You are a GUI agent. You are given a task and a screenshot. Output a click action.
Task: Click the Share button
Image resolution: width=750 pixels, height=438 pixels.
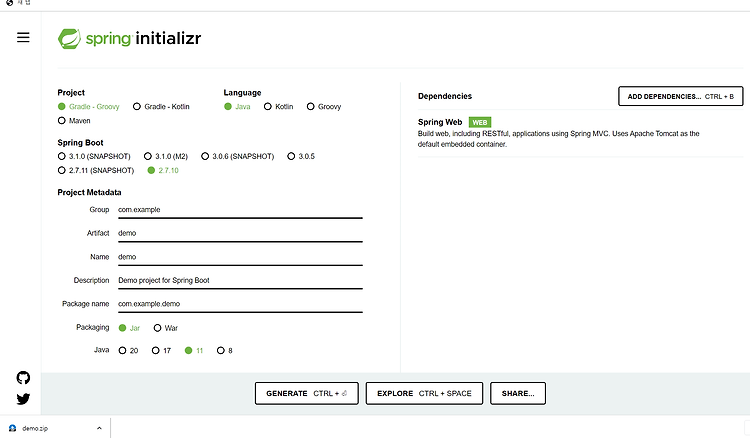(x=518, y=394)
